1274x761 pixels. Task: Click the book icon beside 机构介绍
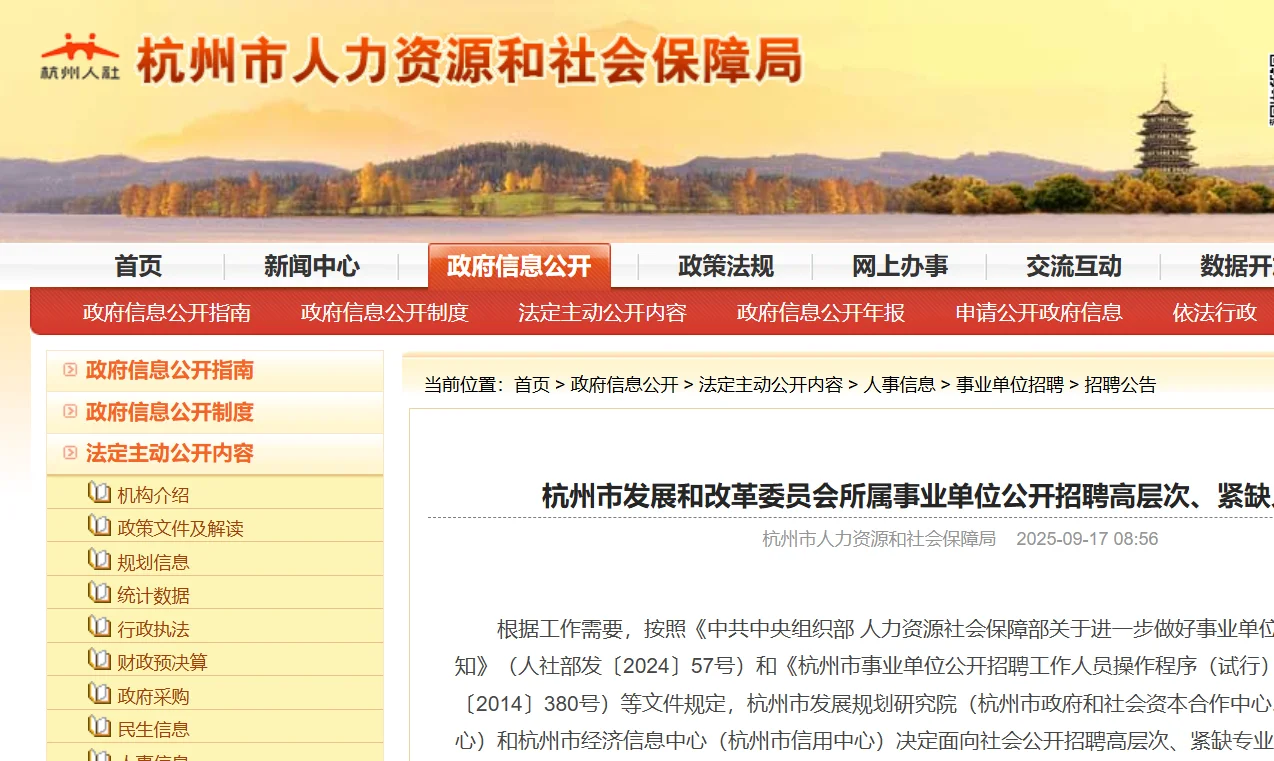pyautogui.click(x=99, y=492)
